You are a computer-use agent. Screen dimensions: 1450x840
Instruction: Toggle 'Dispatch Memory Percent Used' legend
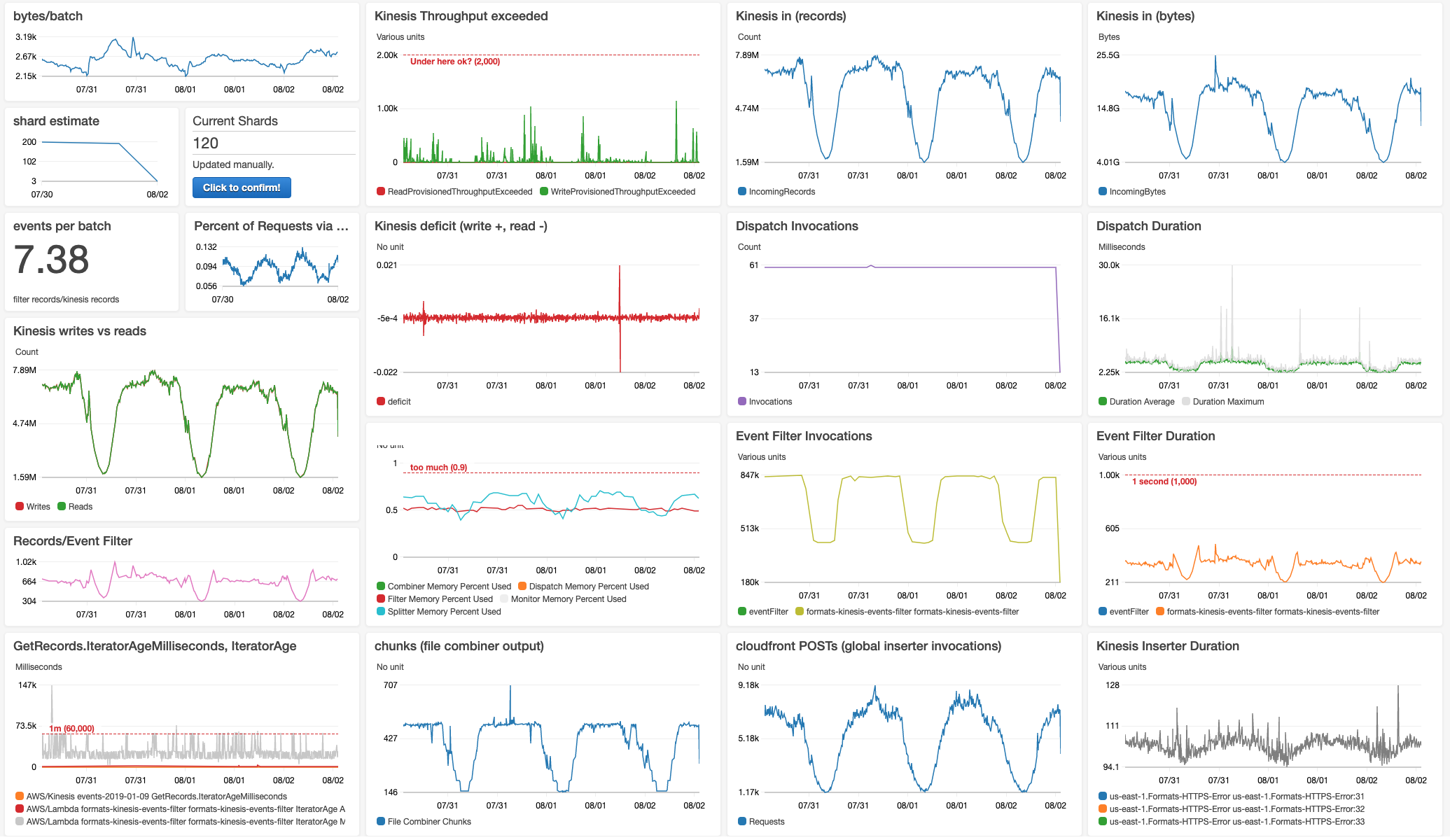pos(583,586)
